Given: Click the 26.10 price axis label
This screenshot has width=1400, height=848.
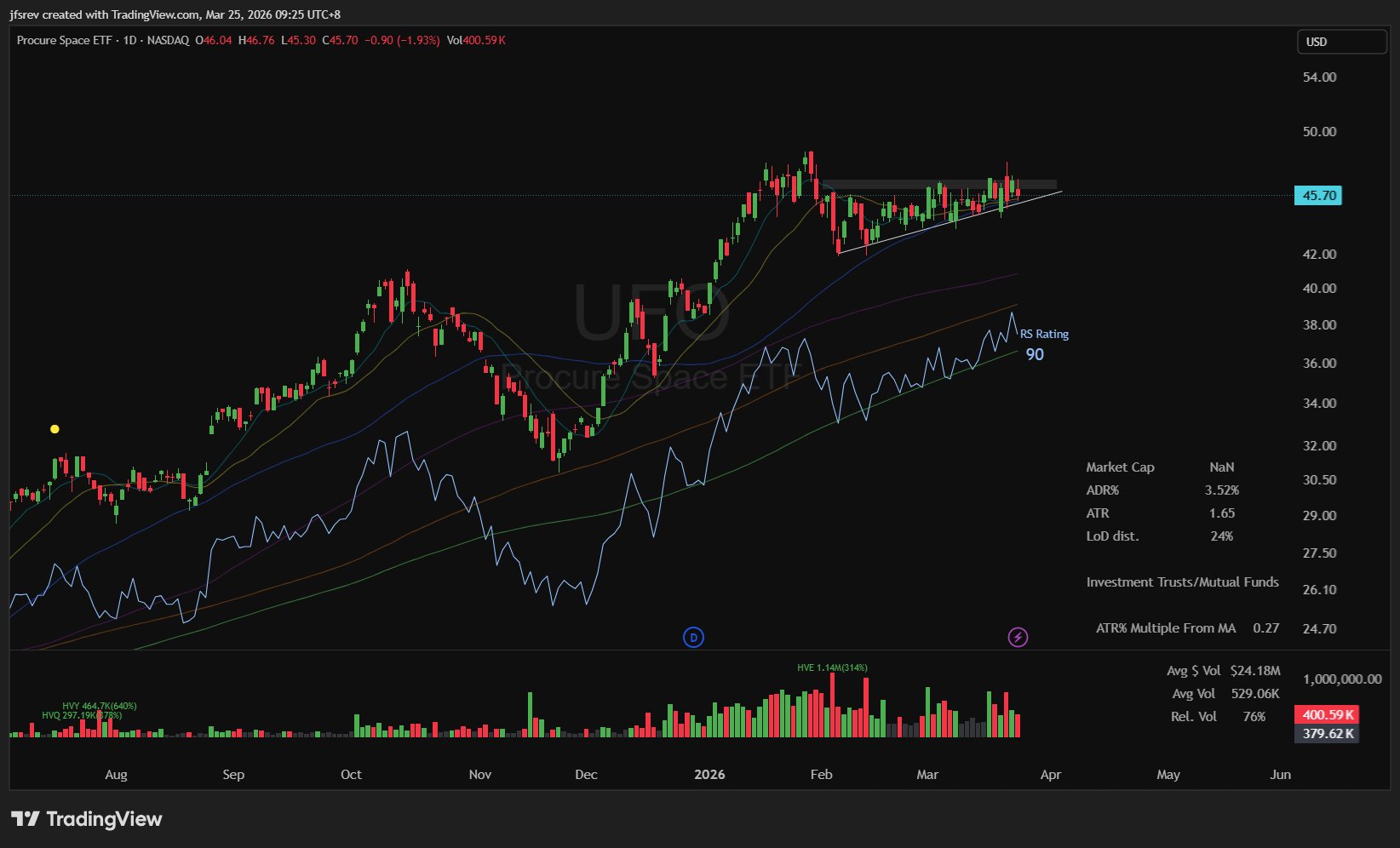Looking at the screenshot, I should pyautogui.click(x=1319, y=589).
